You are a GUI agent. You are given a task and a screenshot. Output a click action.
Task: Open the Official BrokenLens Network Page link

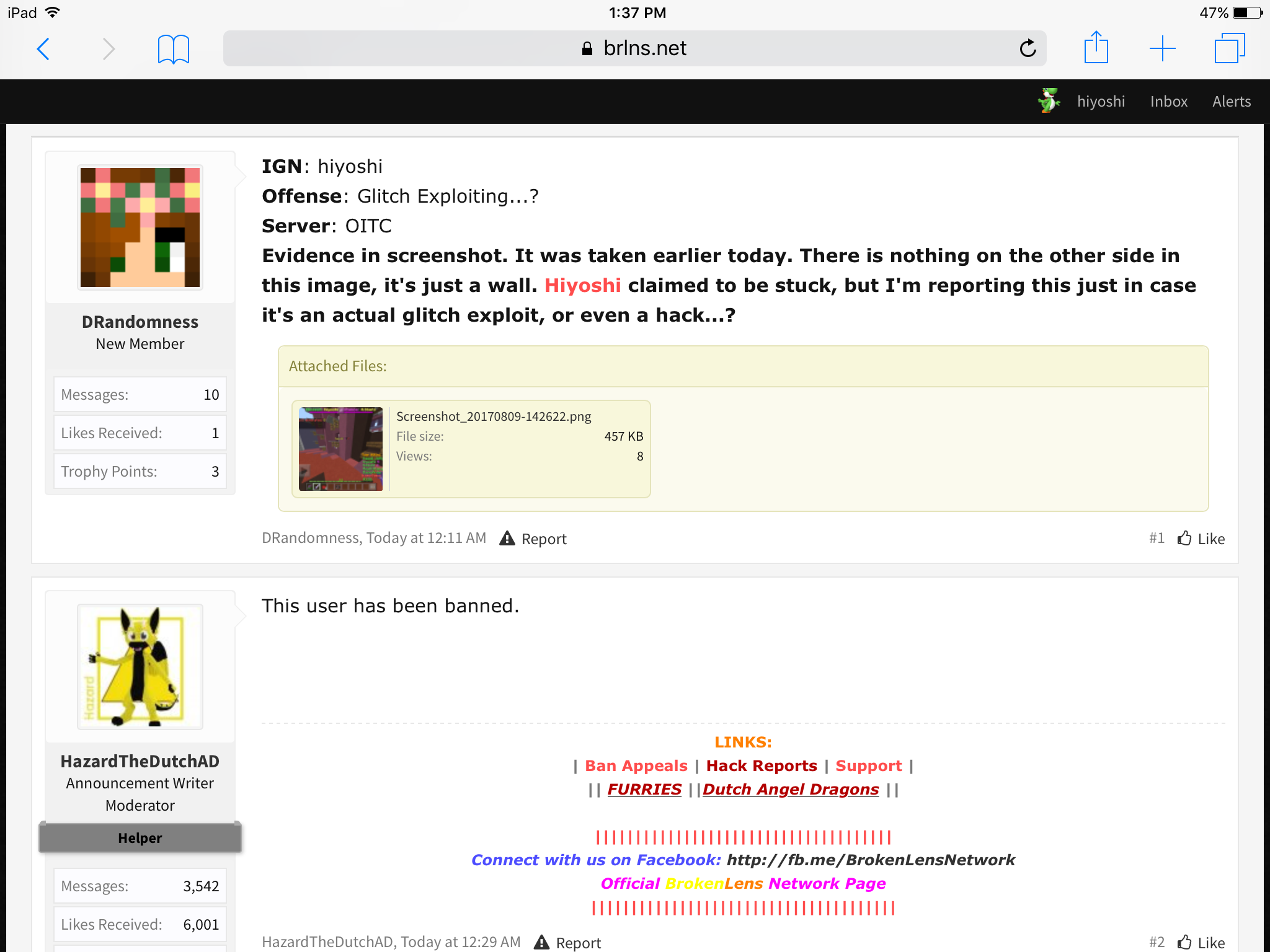tap(743, 884)
